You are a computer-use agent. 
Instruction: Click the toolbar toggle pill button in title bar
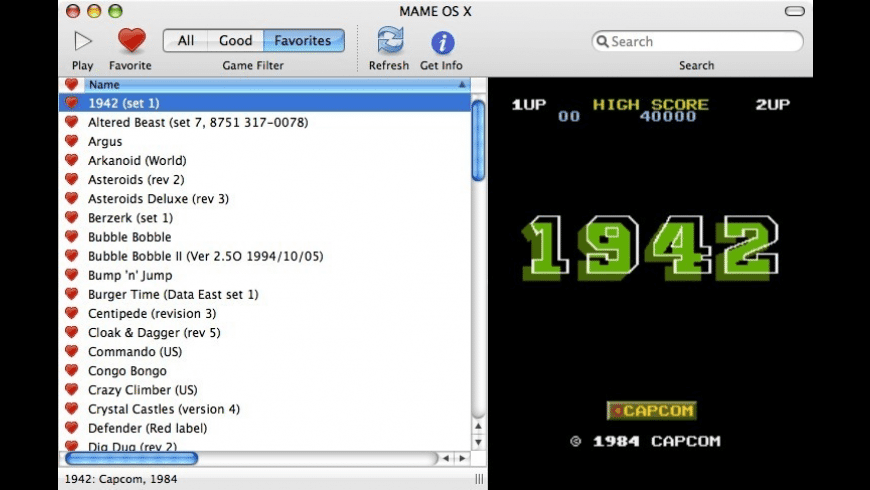tap(795, 11)
